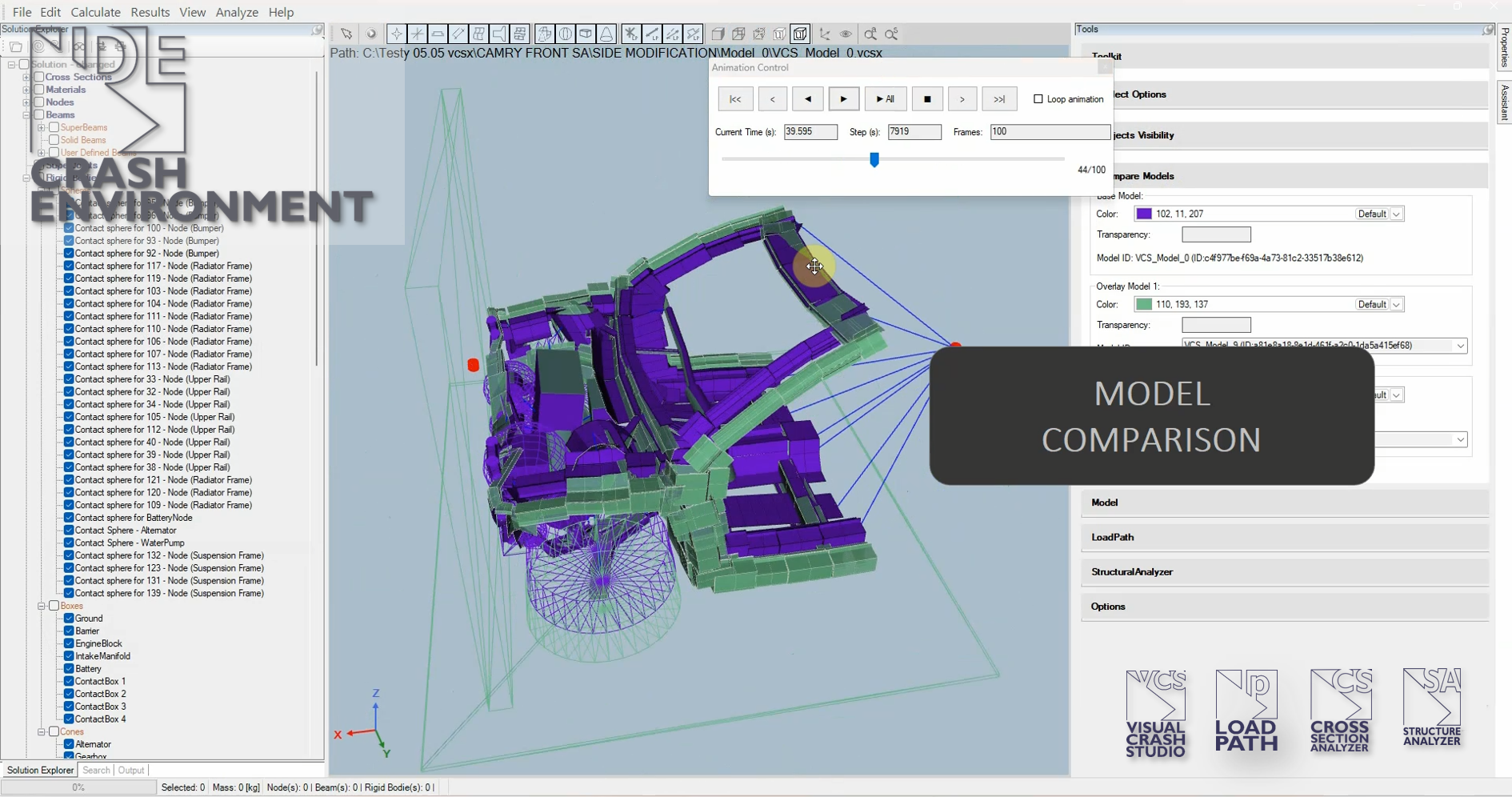Image resolution: width=1512 pixels, height=797 pixels.
Task: Open the Cross Section Analyzer module icon
Action: coord(1340,711)
